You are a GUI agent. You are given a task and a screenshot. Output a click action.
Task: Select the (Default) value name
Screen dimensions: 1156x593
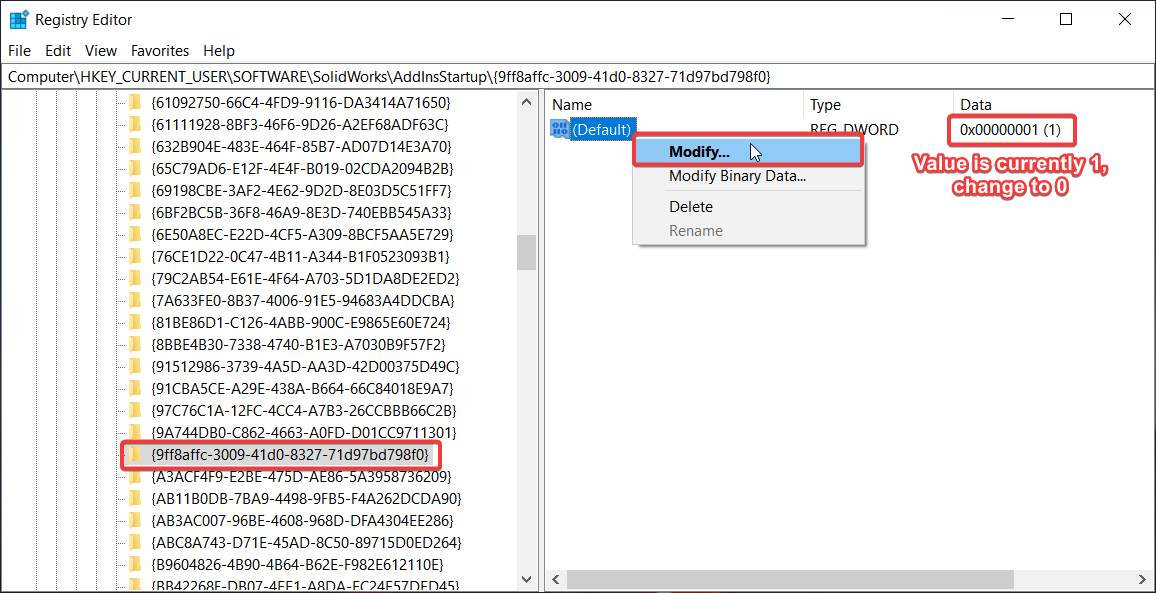pyautogui.click(x=602, y=128)
